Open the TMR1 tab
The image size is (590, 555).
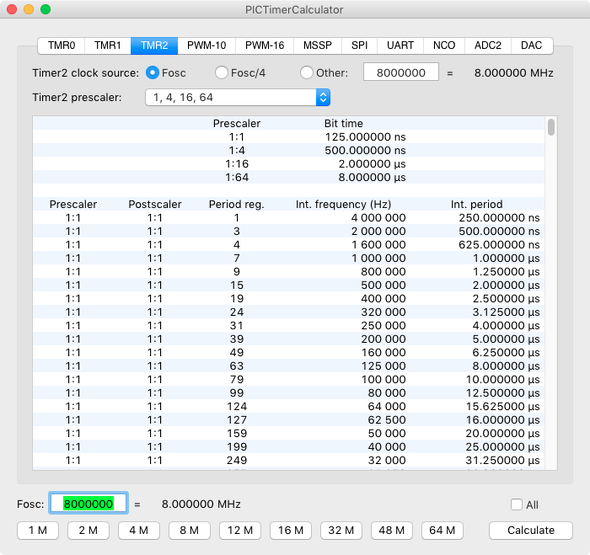click(108, 46)
